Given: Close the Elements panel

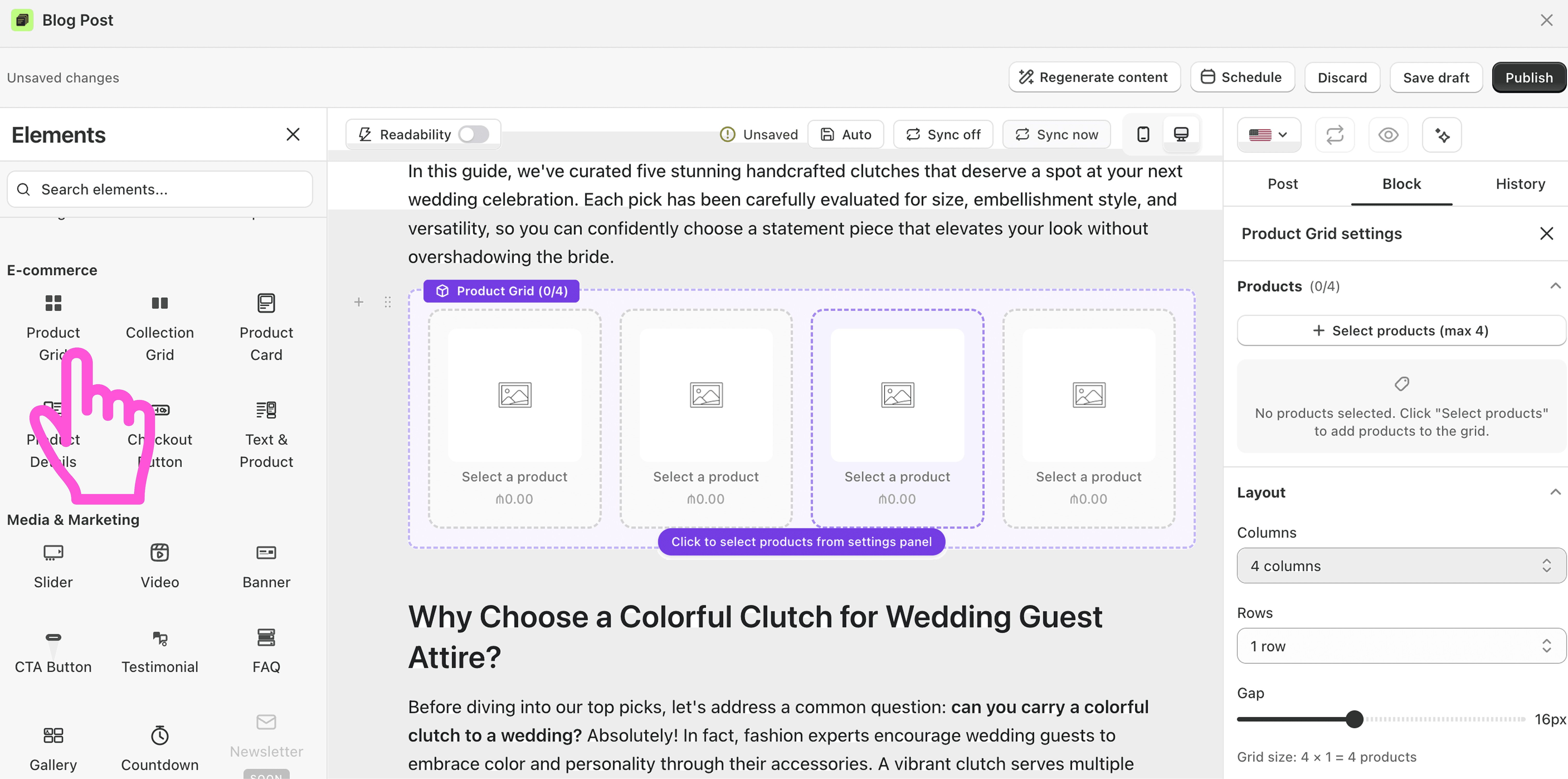Looking at the screenshot, I should tap(293, 135).
